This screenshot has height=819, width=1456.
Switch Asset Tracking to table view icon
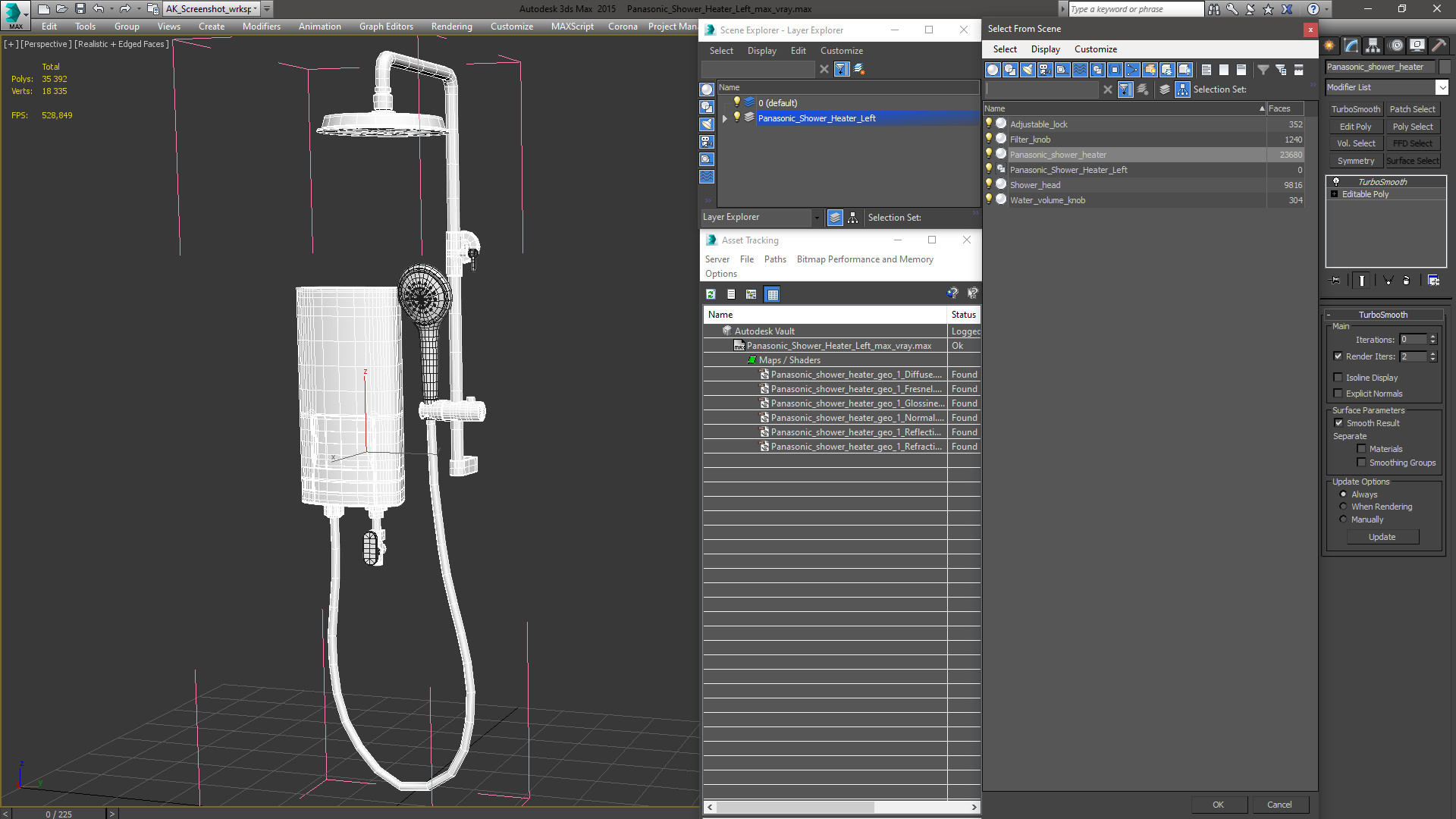click(772, 294)
